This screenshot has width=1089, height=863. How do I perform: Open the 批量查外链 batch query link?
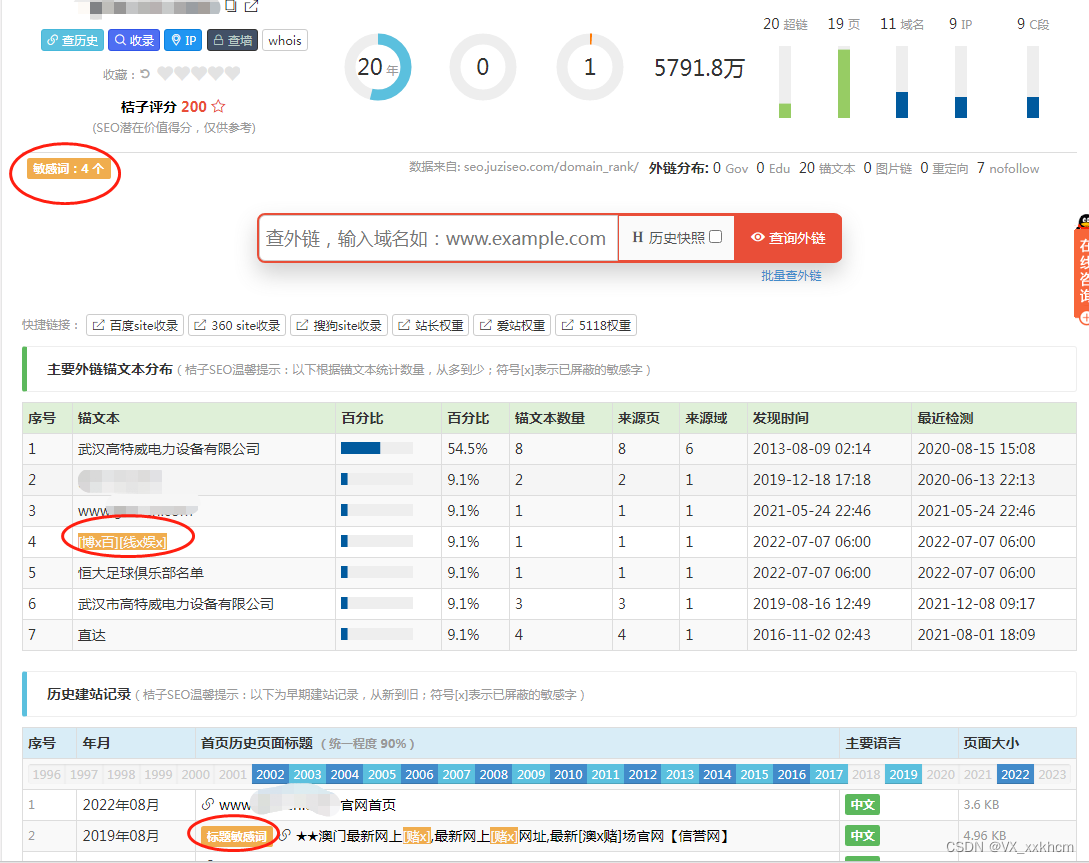(x=791, y=274)
